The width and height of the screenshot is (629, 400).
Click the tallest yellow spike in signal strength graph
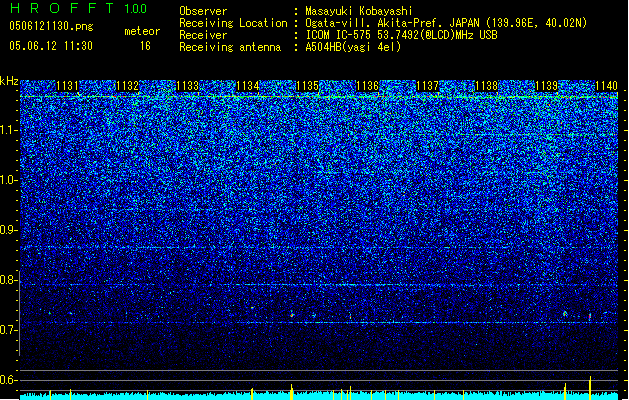coord(590,386)
